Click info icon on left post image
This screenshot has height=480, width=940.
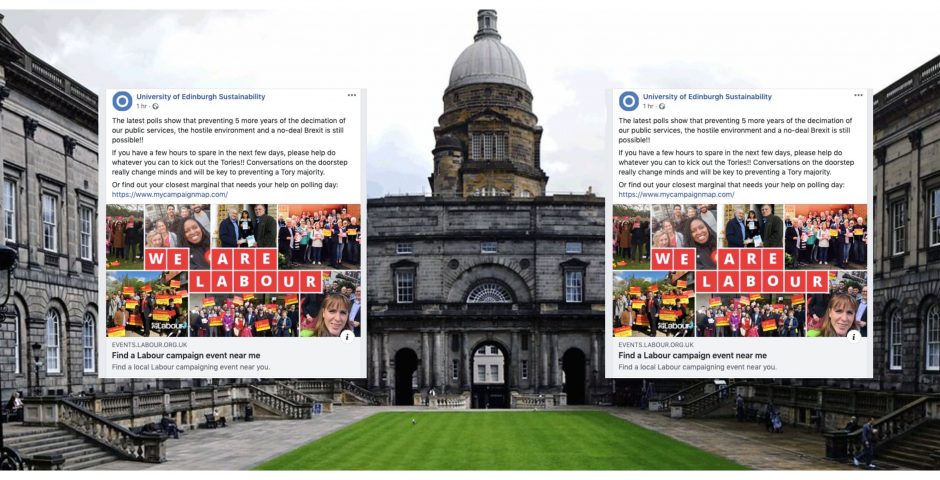[348, 336]
